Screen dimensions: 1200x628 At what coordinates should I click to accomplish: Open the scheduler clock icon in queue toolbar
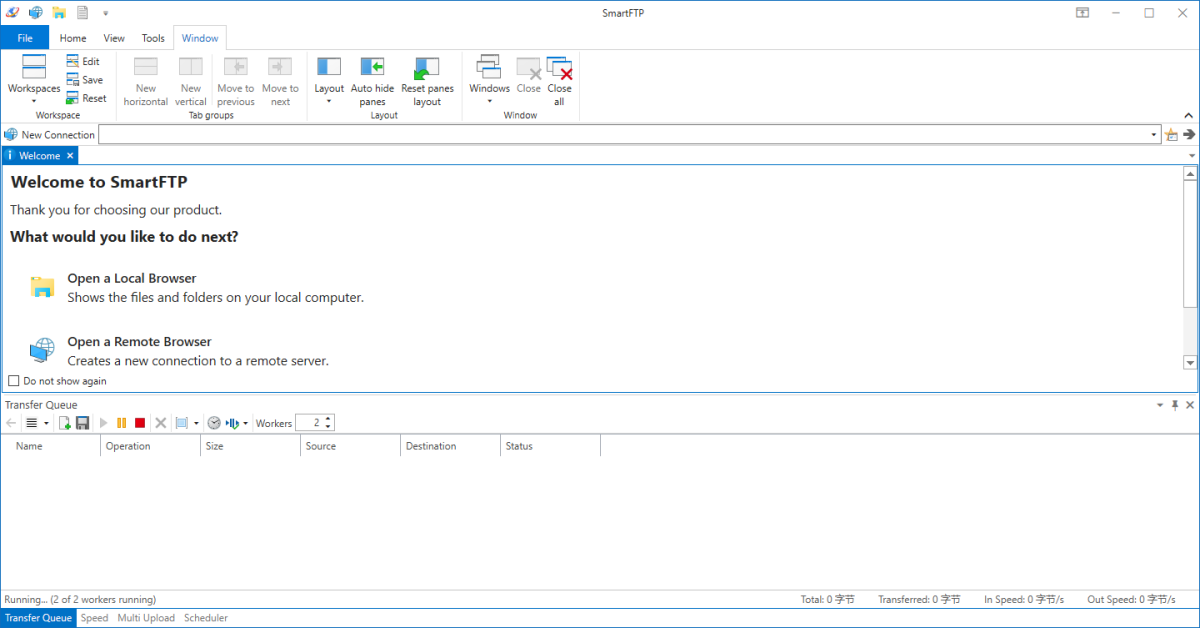click(213, 423)
